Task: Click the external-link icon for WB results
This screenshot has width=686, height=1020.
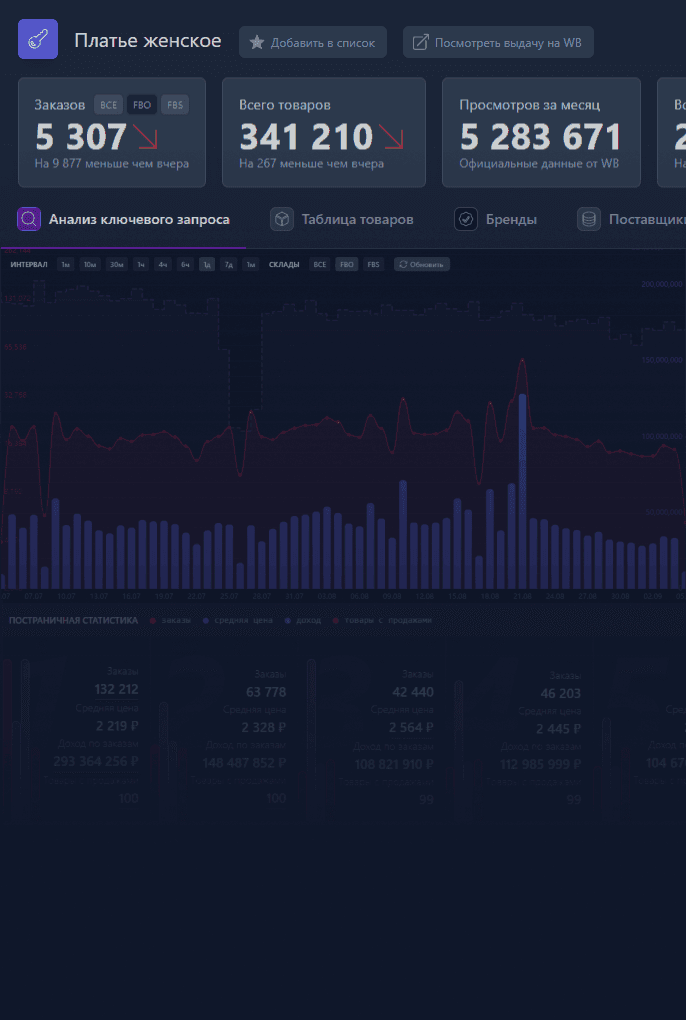Action: 421,42
